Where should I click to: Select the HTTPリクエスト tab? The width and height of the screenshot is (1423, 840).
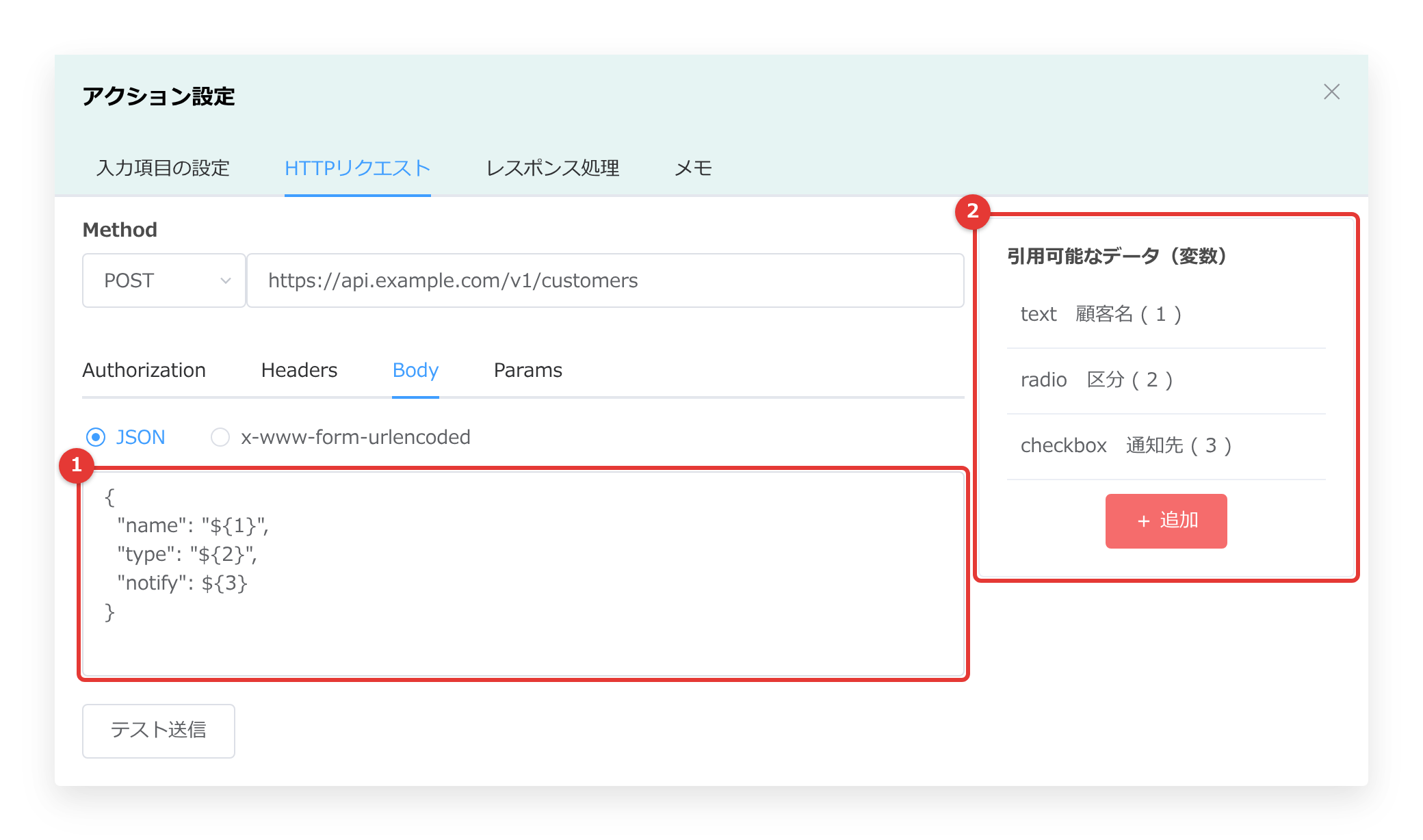[x=357, y=168]
